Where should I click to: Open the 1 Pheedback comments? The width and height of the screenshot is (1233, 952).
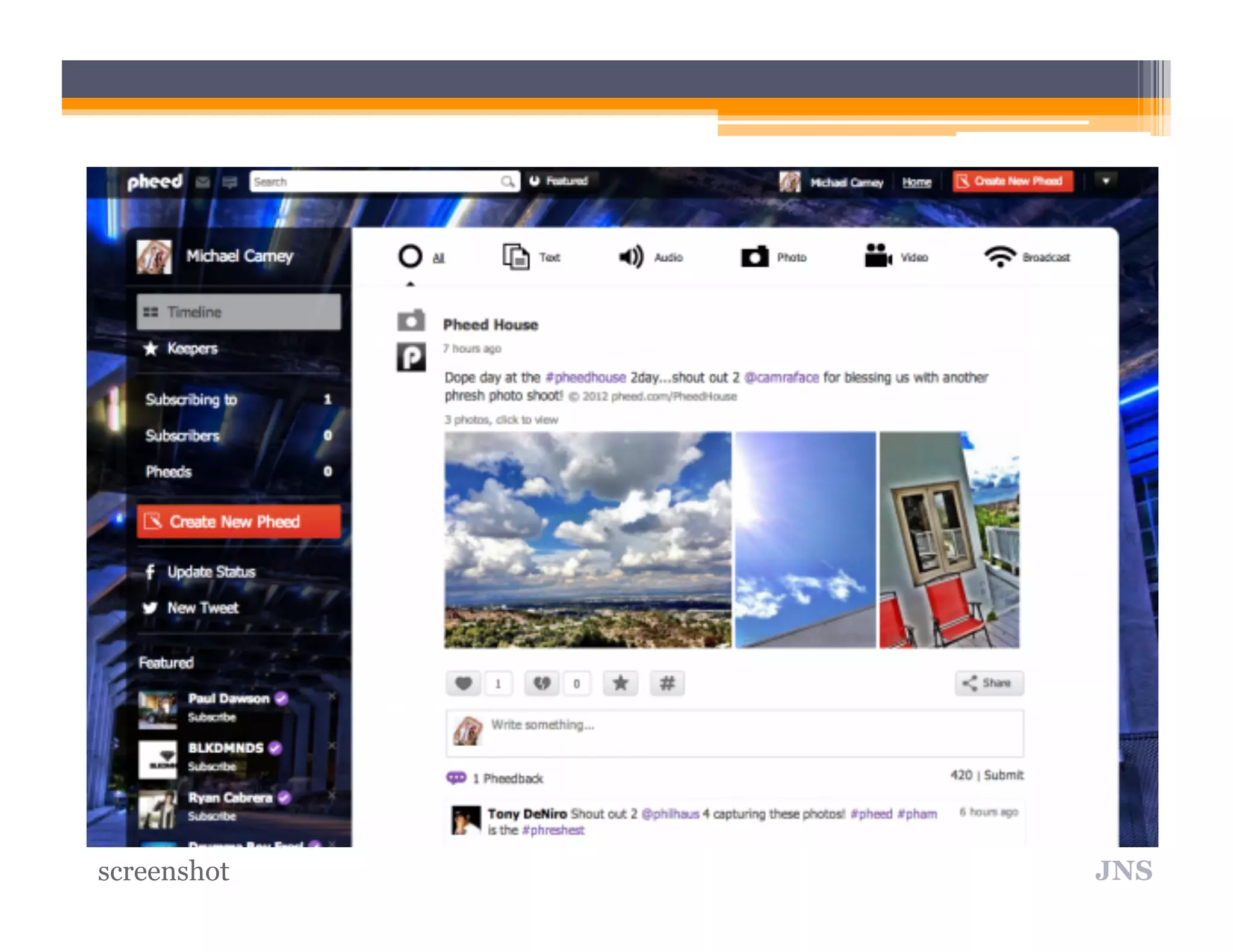pos(495,778)
